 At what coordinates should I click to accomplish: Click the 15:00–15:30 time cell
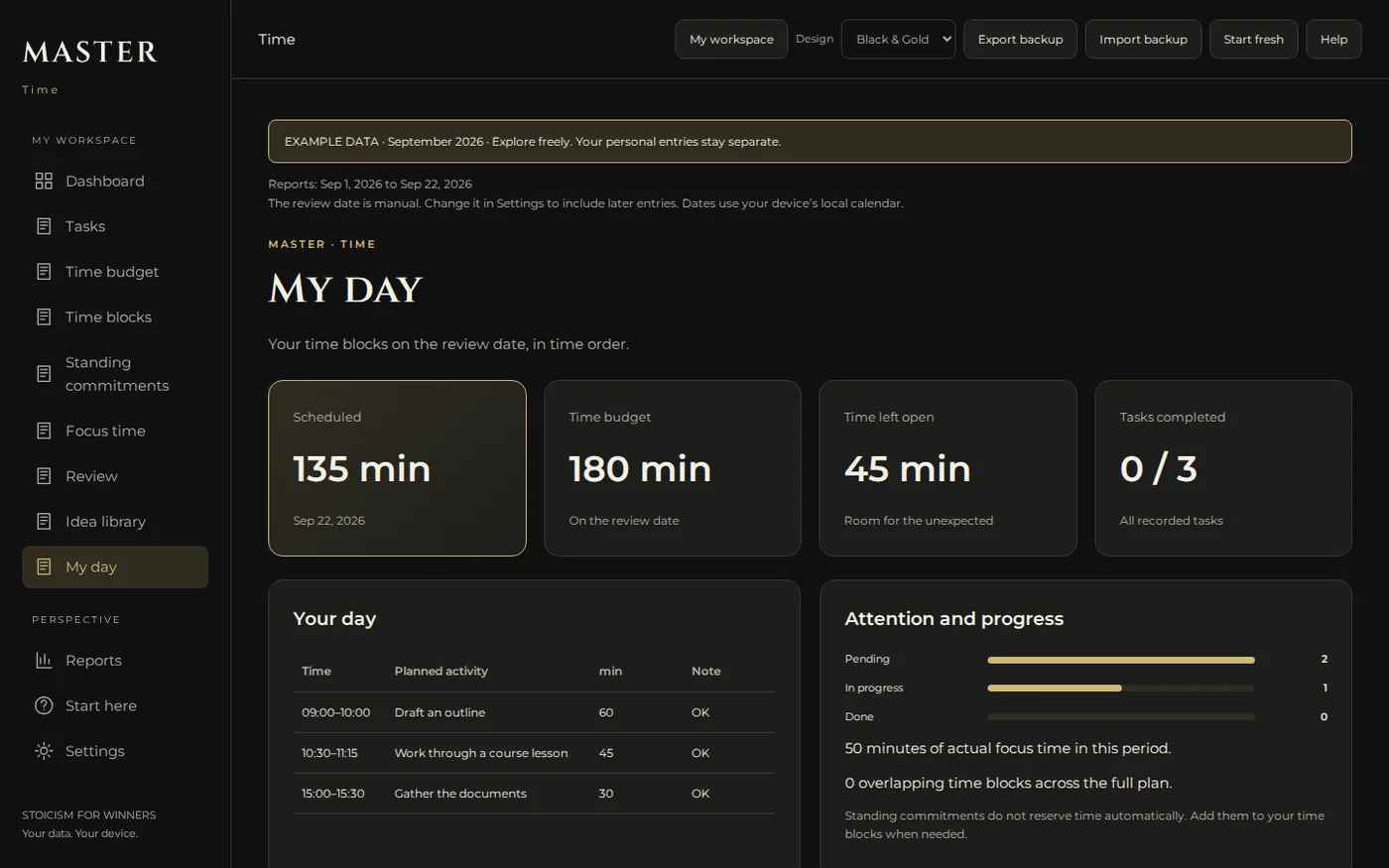pos(333,794)
